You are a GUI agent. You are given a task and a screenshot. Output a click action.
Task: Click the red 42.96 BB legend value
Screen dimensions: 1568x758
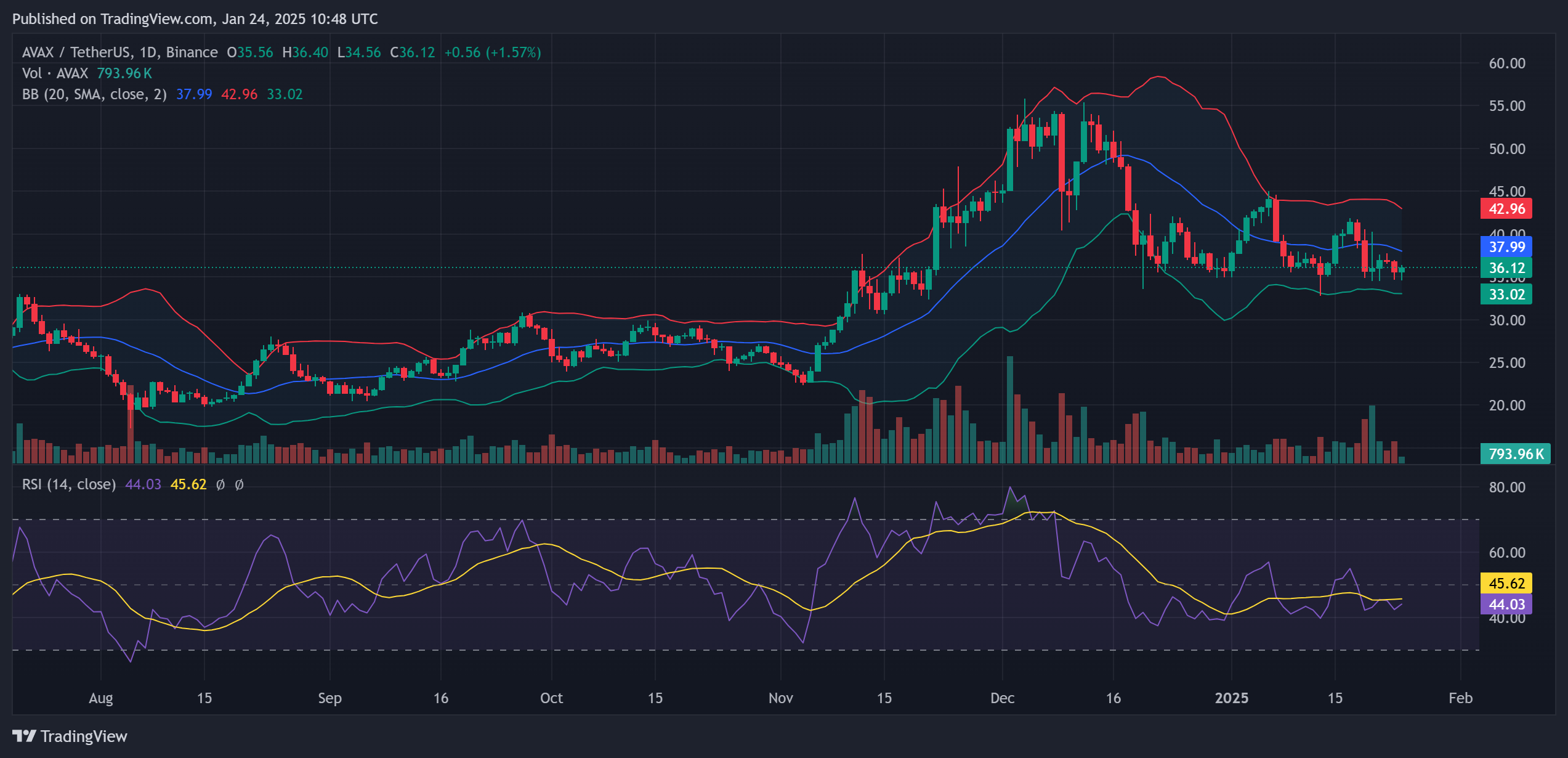pos(240,94)
